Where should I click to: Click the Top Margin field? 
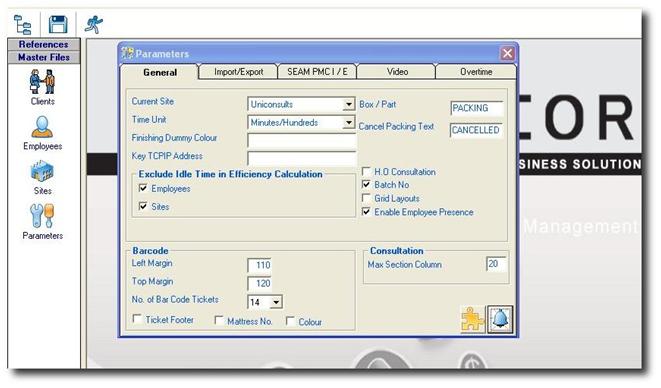(x=259, y=283)
